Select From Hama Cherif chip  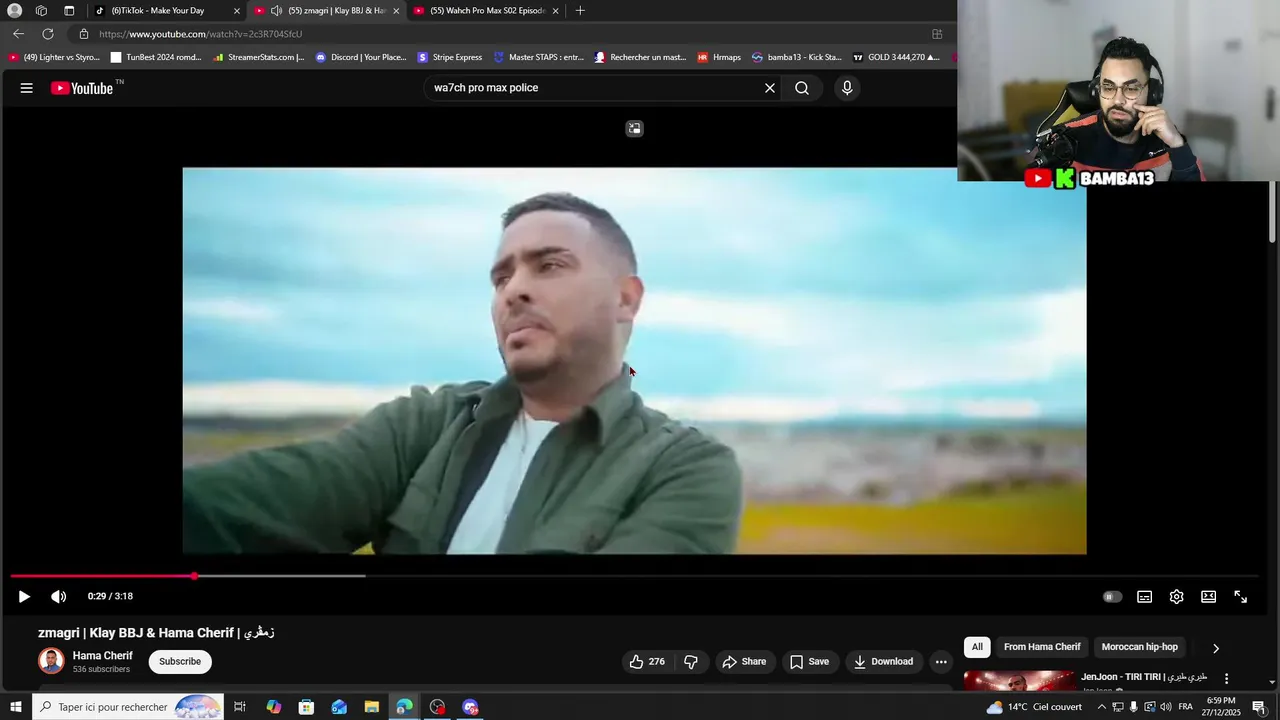click(x=1042, y=647)
